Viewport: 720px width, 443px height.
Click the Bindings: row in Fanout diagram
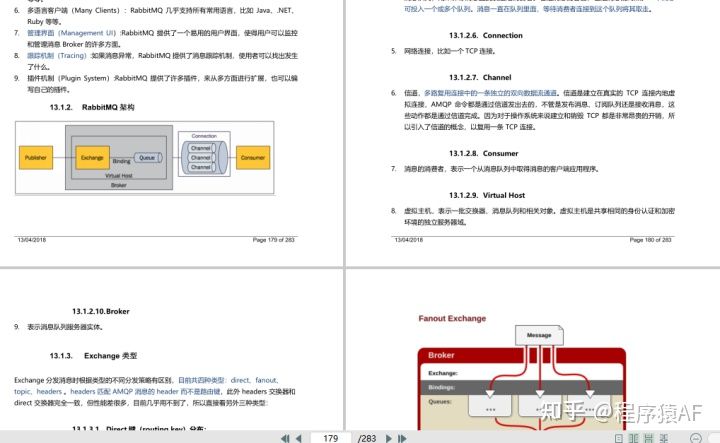click(x=522, y=387)
